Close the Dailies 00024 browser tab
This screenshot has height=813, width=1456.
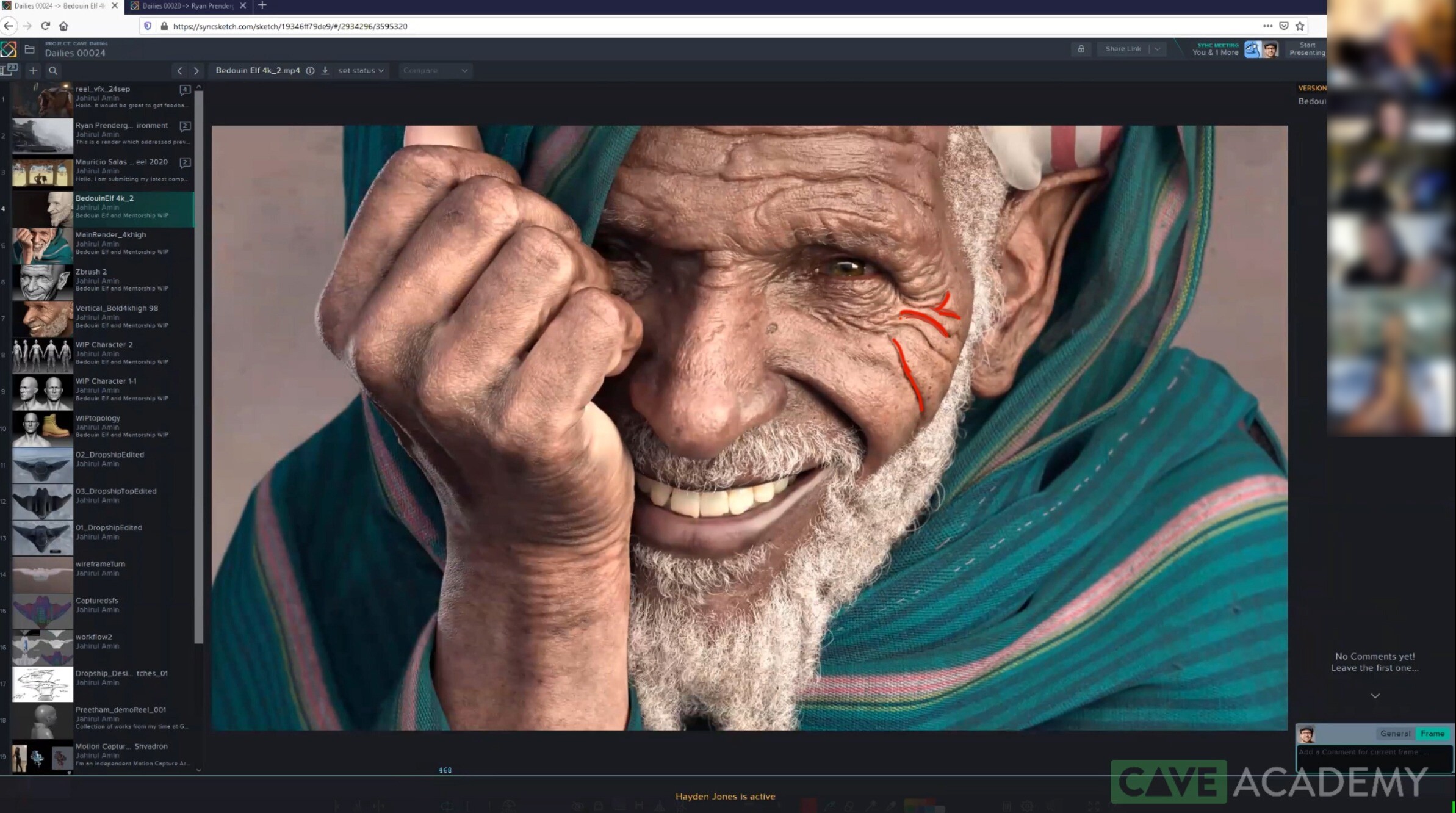[x=115, y=6]
